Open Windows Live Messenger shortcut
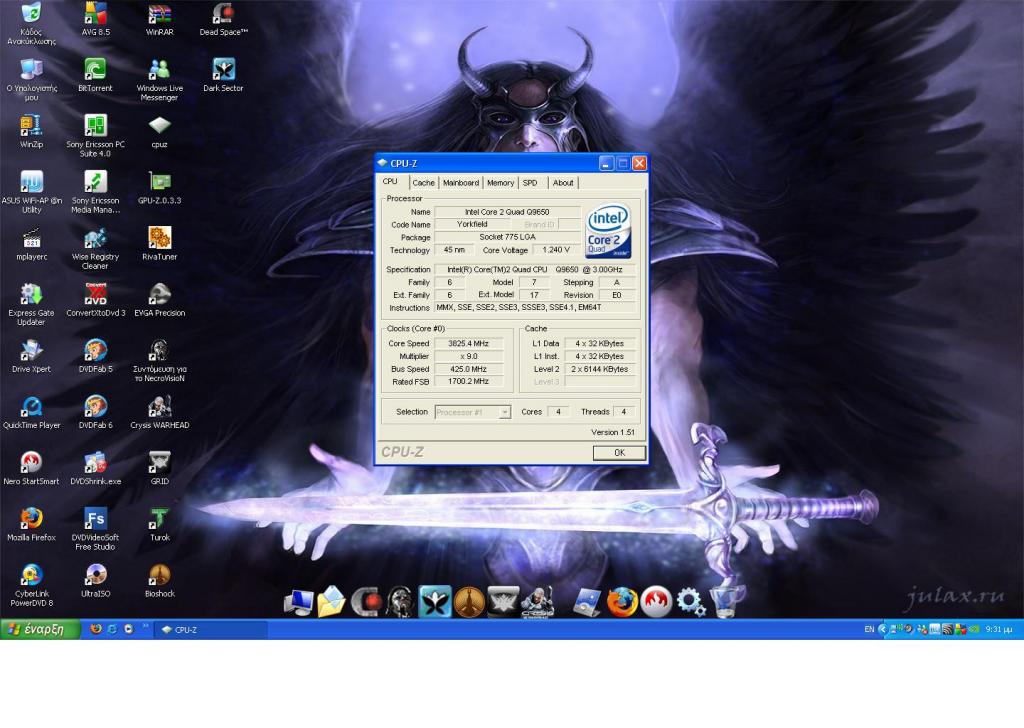Image resolution: width=1024 pixels, height=728 pixels. coord(159,79)
